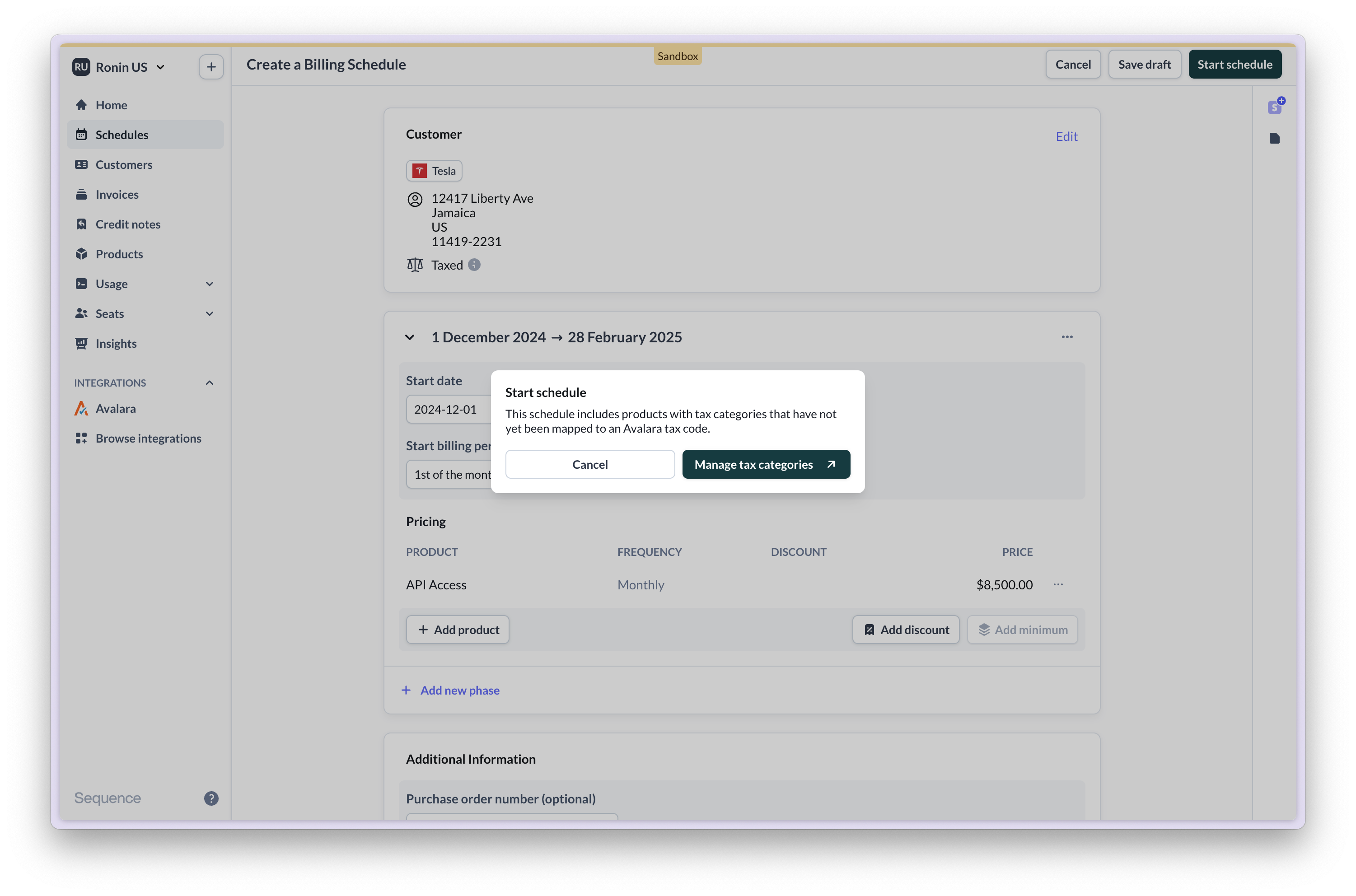Click the Add product button
Image resolution: width=1356 pixels, height=896 pixels.
(458, 630)
